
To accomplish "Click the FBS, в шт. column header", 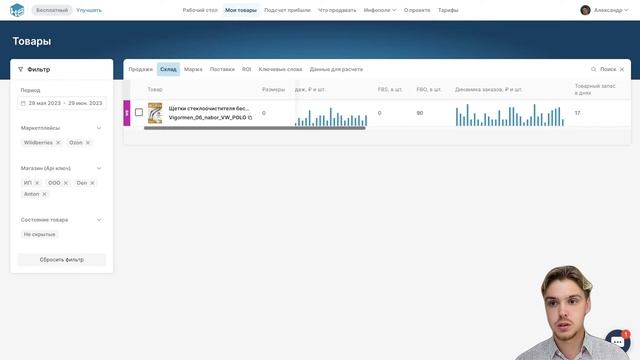I will [x=390, y=89].
